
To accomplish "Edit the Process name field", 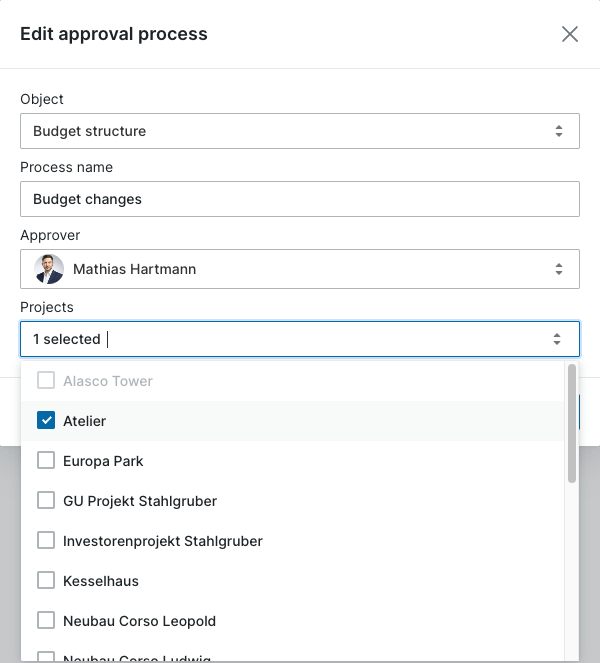I will (300, 199).
